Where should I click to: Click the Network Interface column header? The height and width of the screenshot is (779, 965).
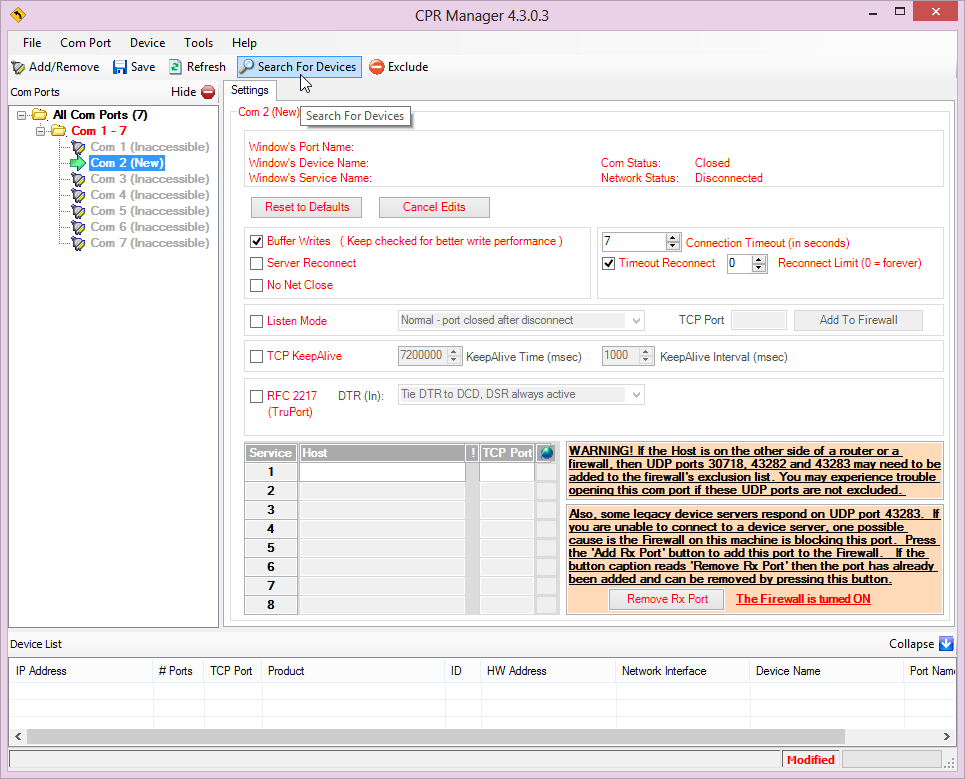(683, 671)
